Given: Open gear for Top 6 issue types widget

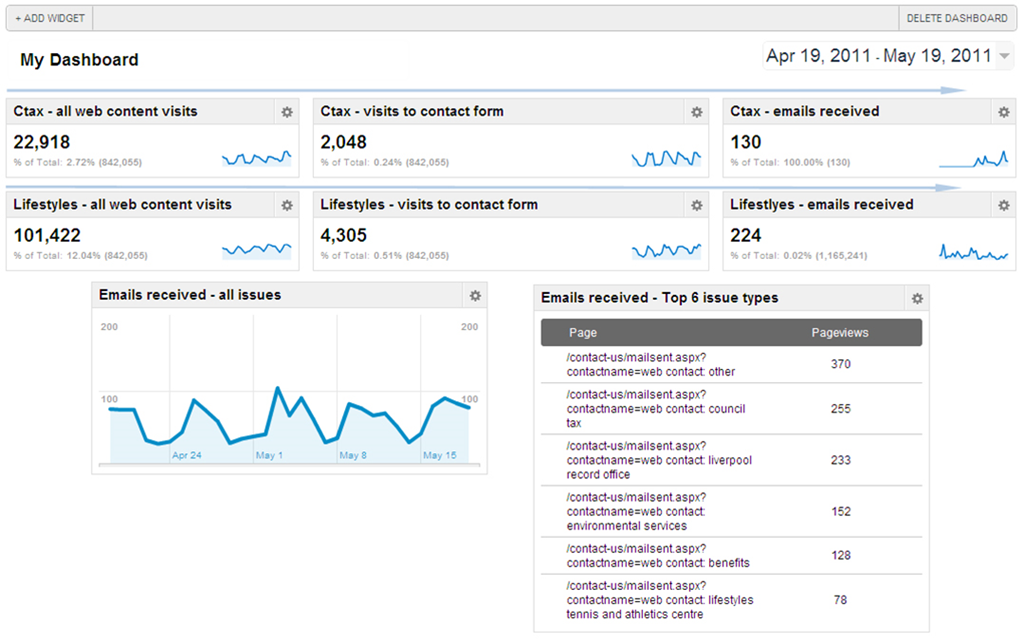Looking at the screenshot, I should click(x=917, y=298).
